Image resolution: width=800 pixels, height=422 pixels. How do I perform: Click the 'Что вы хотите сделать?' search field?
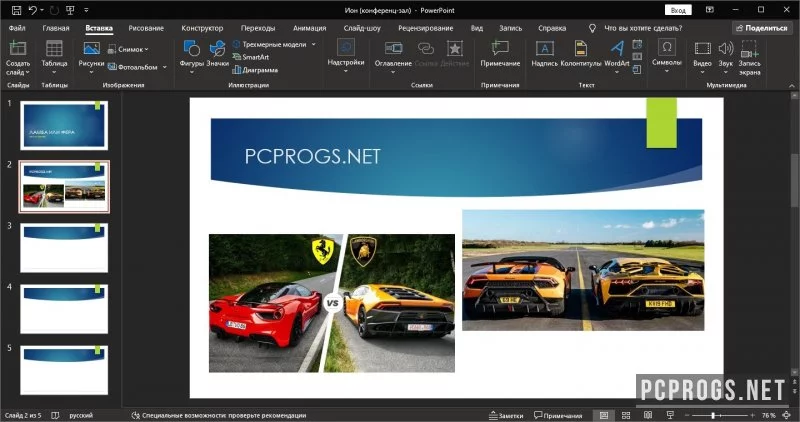point(643,28)
